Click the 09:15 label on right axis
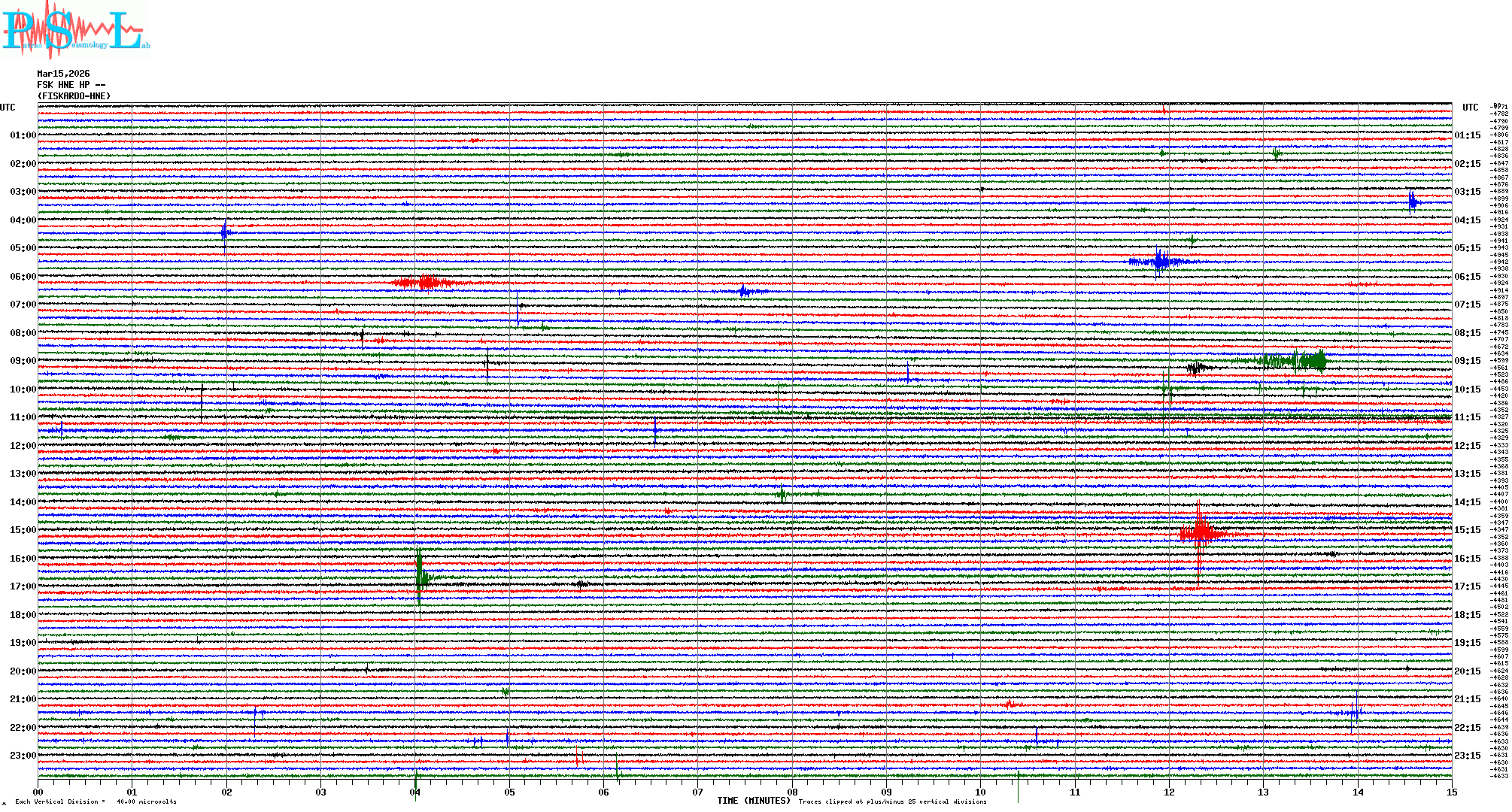The height and width of the screenshot is (812, 1512). pyautogui.click(x=1467, y=361)
